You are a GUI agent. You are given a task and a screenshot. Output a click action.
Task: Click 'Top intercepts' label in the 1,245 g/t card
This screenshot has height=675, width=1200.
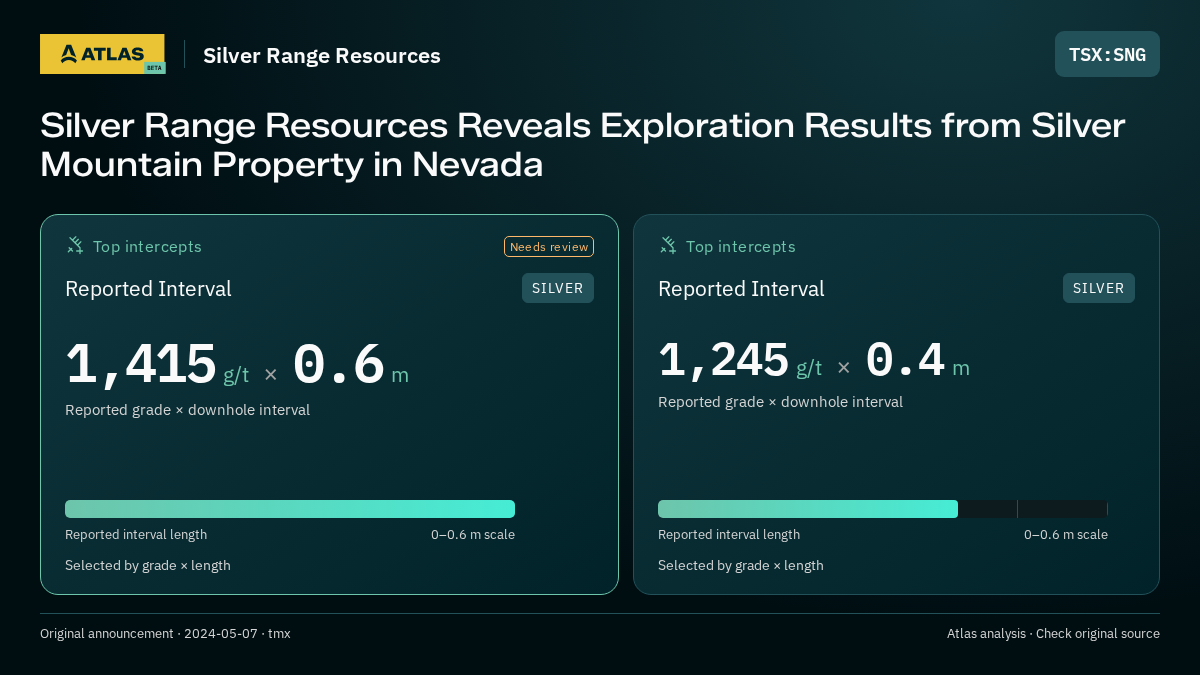click(740, 246)
